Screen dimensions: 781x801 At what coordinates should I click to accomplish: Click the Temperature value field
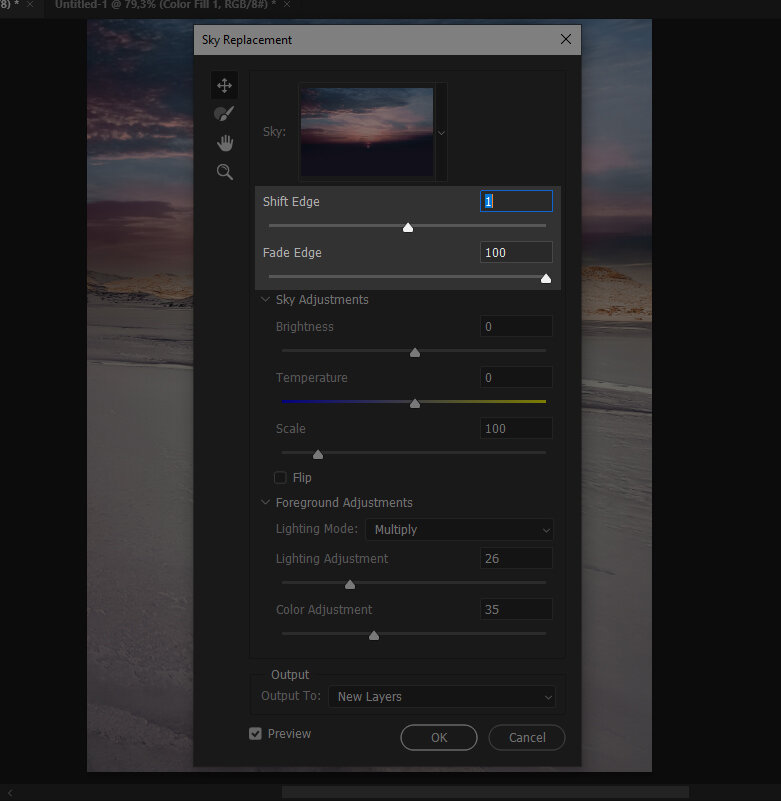click(x=516, y=378)
